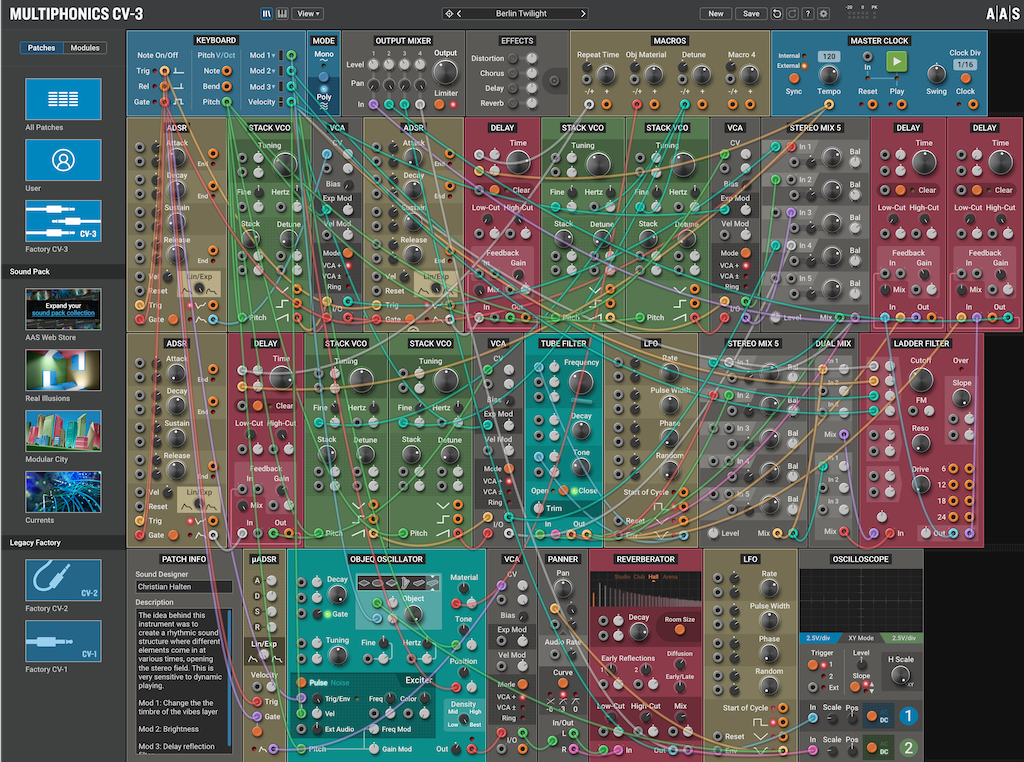
Task: Click the oscilloscope Slope button
Action: pyautogui.click(x=855, y=687)
